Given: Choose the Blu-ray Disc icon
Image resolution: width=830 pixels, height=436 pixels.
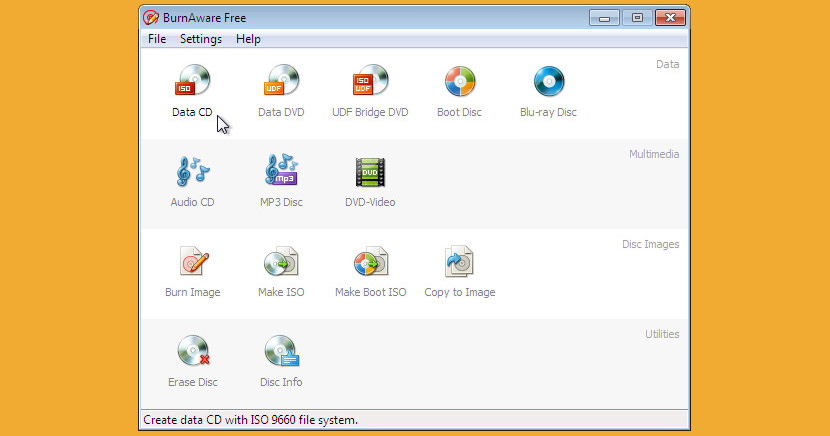Looking at the screenshot, I should pyautogui.click(x=548, y=81).
